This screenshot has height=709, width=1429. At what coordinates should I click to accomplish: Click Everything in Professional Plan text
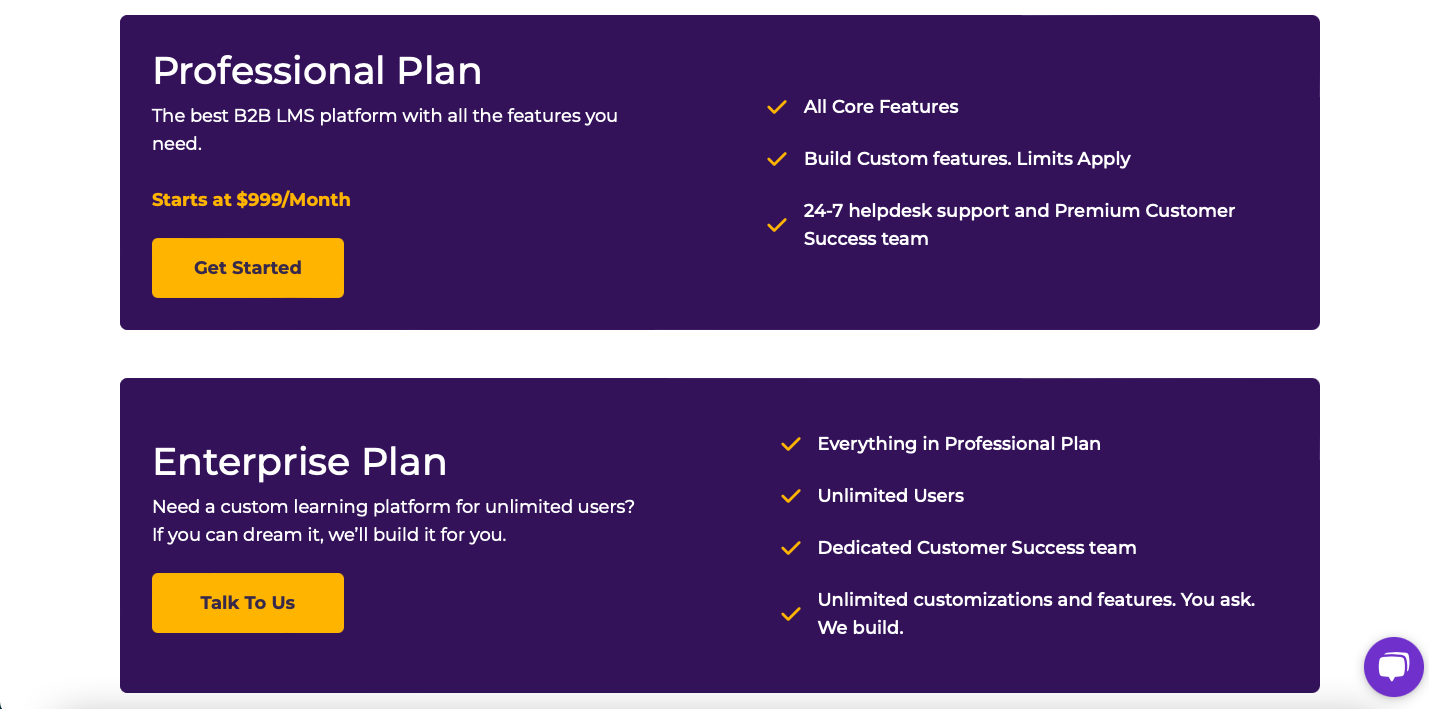959,444
